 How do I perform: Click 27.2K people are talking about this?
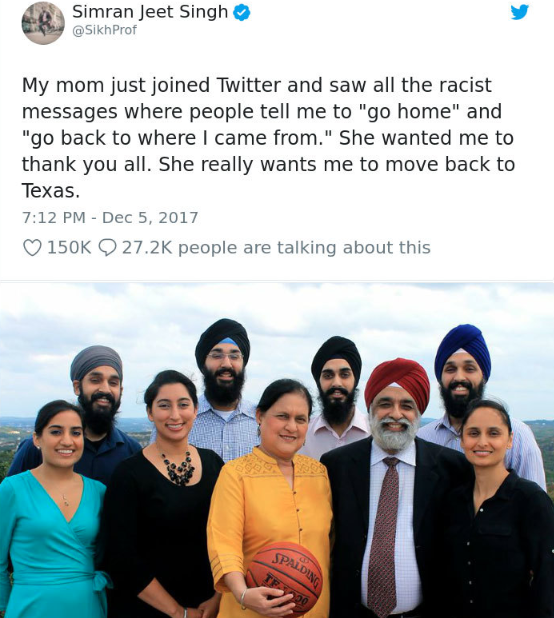(276, 248)
